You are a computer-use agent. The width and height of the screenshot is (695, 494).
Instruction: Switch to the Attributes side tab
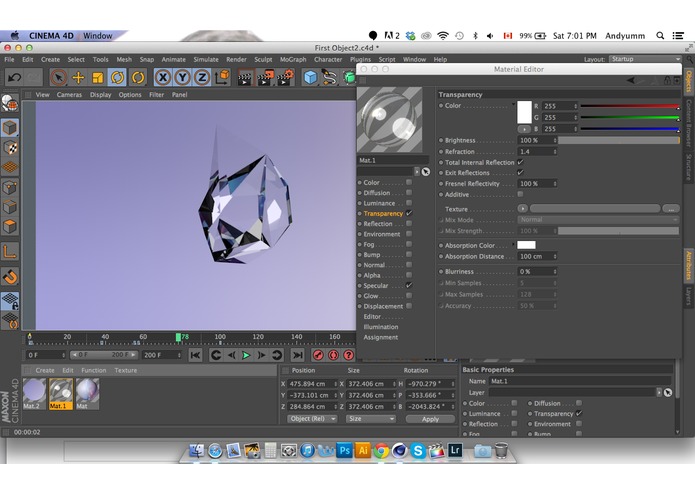point(688,265)
